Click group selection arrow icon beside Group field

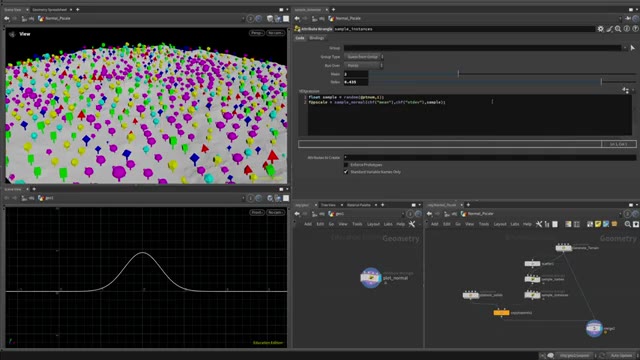[x=632, y=48]
